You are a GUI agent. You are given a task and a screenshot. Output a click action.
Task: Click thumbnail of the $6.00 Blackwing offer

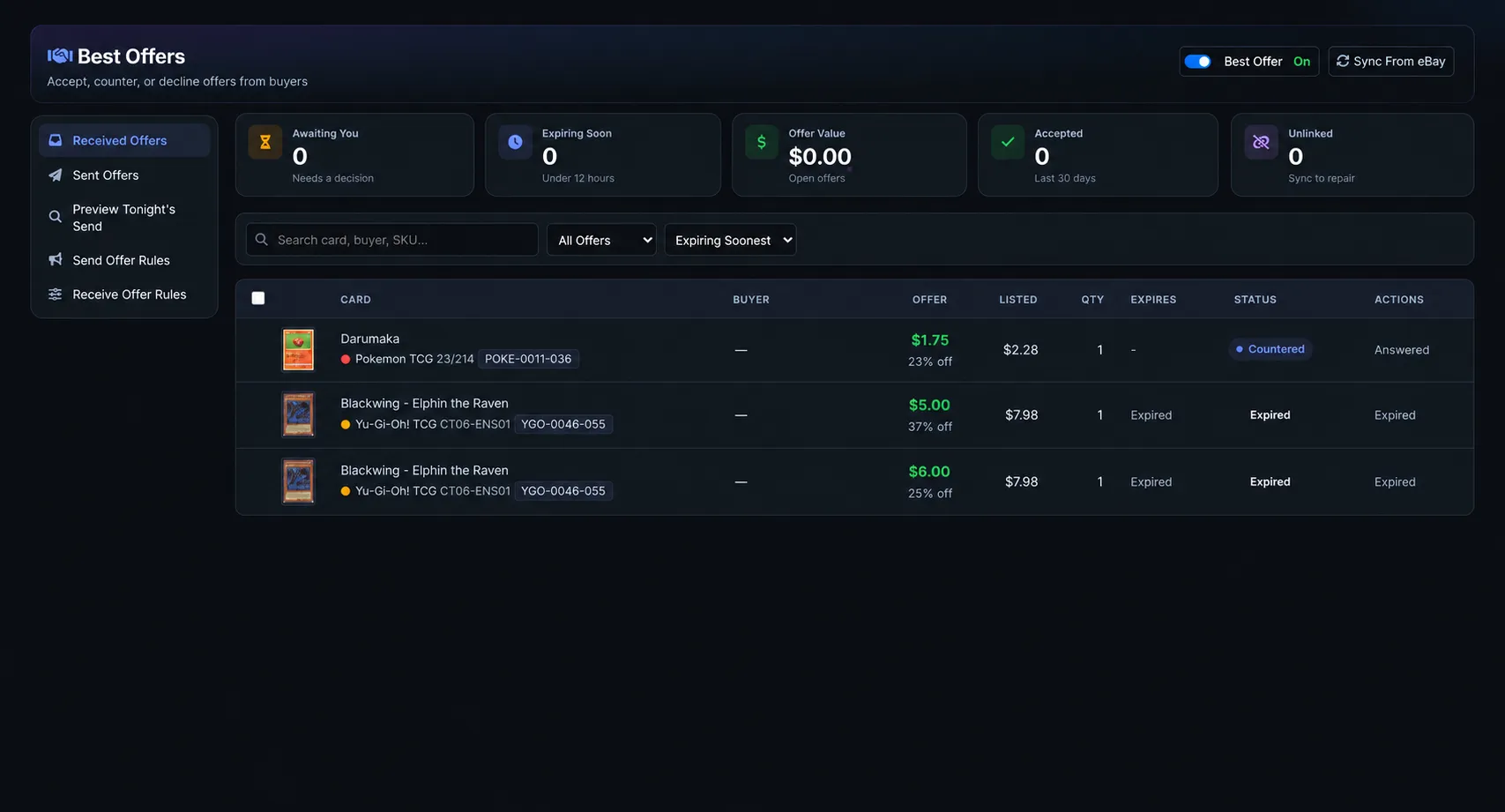[298, 481]
